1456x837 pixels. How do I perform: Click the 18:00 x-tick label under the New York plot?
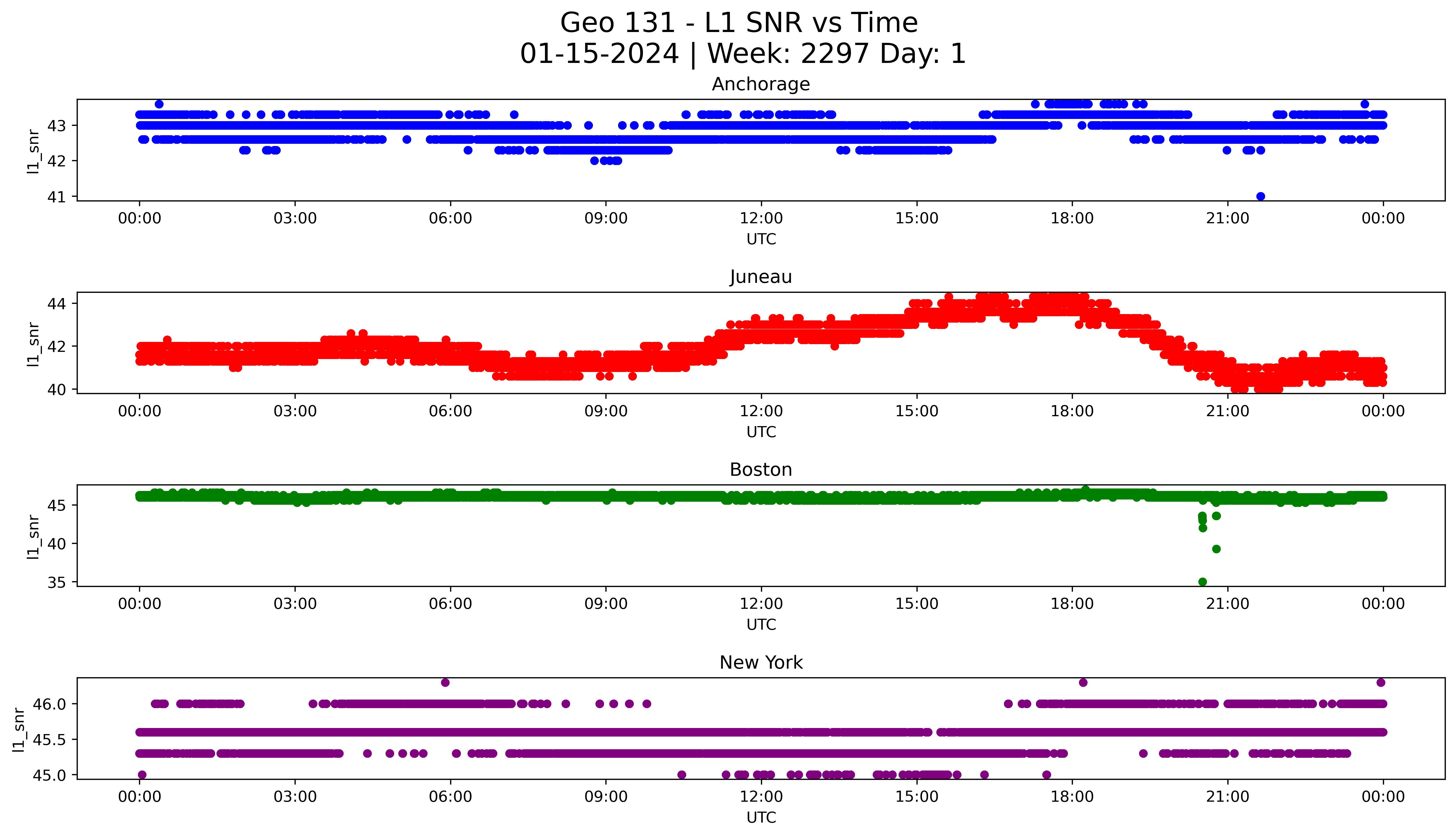pyautogui.click(x=1072, y=797)
